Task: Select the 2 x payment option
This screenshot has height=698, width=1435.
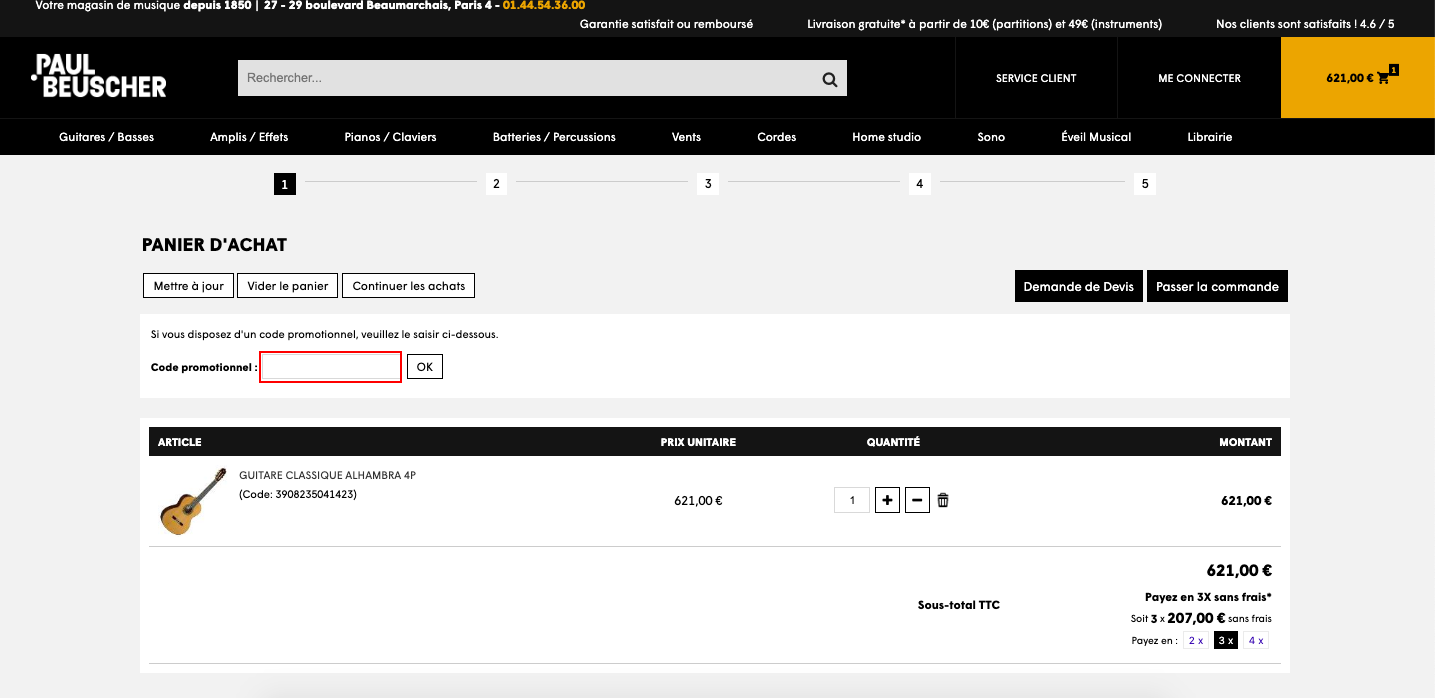Action: click(1196, 641)
